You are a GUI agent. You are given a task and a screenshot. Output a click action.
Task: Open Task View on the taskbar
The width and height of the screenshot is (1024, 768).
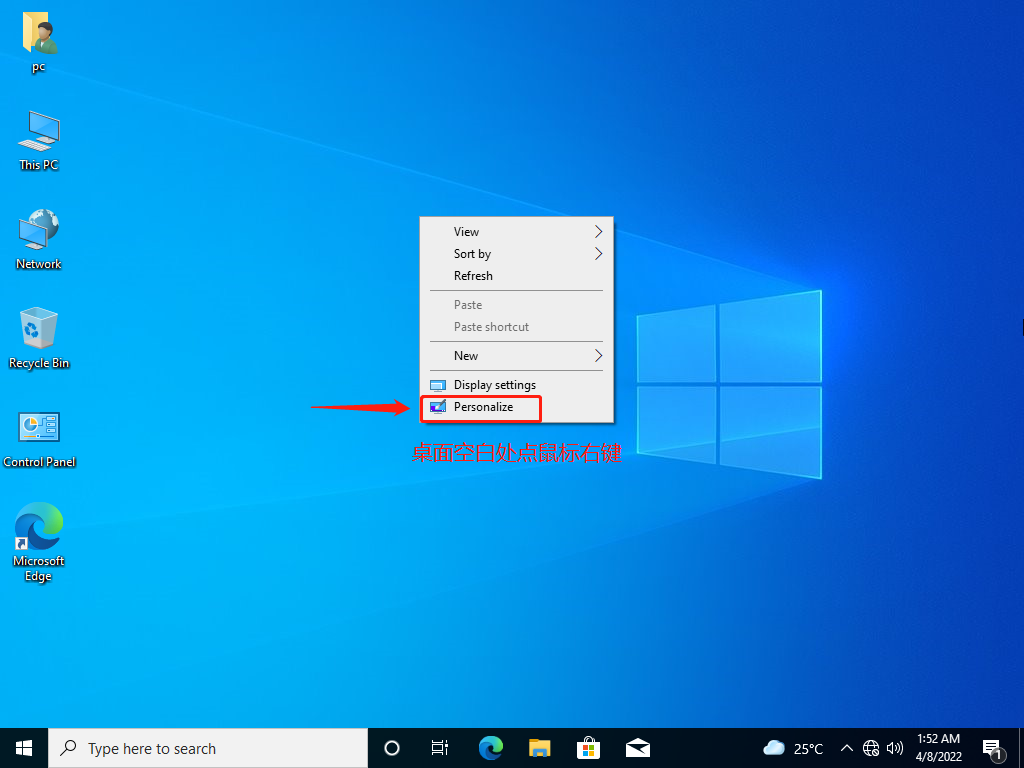coord(440,747)
